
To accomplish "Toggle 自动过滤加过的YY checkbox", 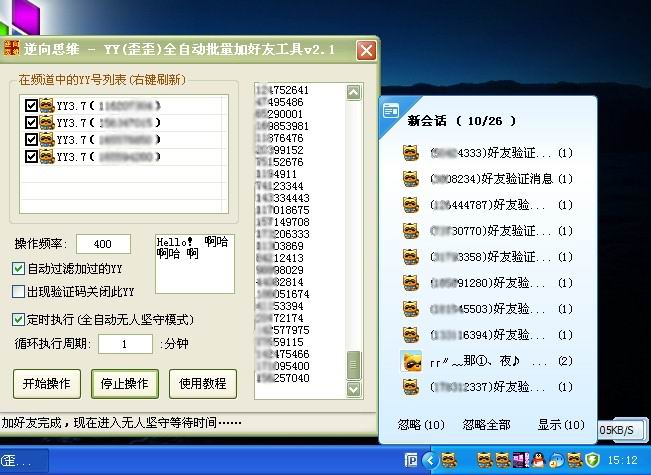I will click(18, 269).
